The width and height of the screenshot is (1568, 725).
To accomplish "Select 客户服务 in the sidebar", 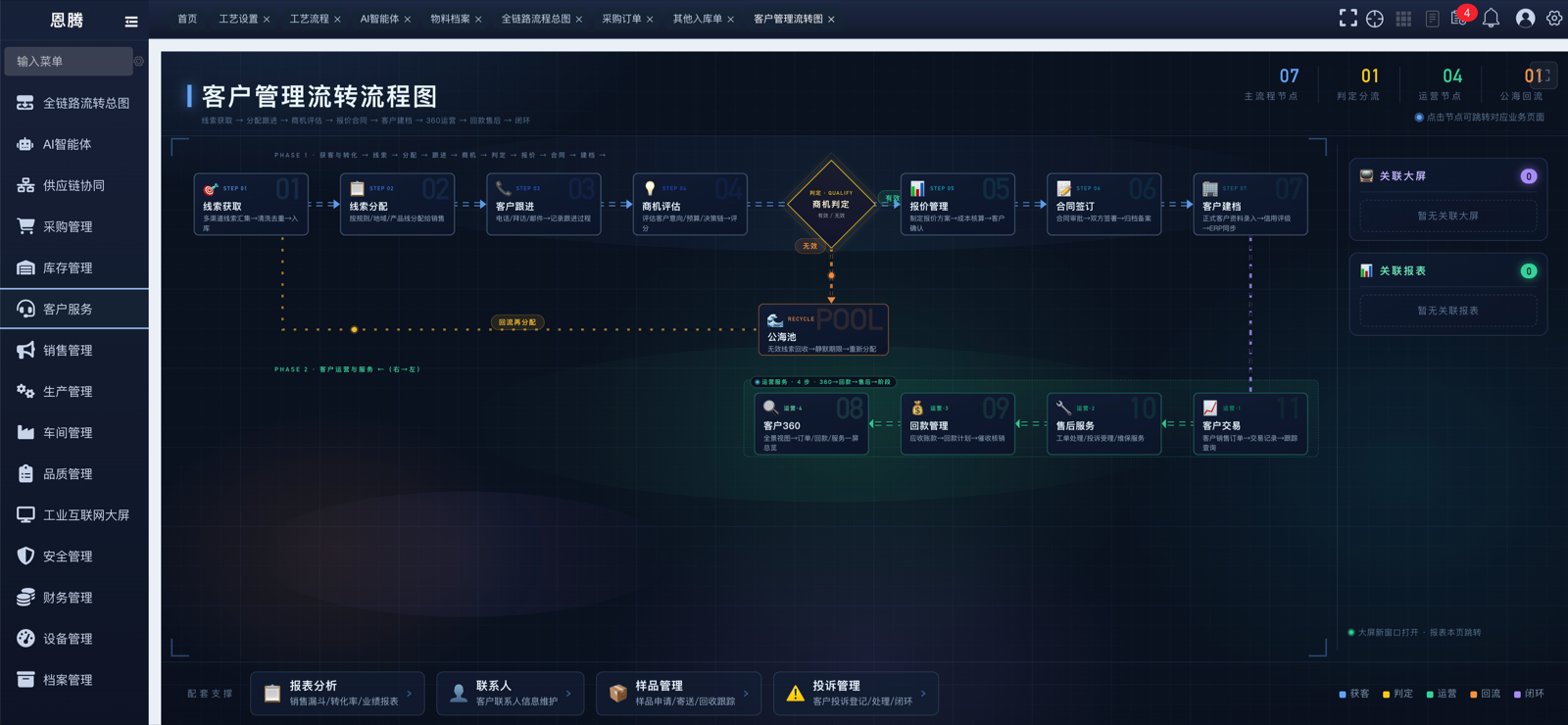I will point(74,309).
